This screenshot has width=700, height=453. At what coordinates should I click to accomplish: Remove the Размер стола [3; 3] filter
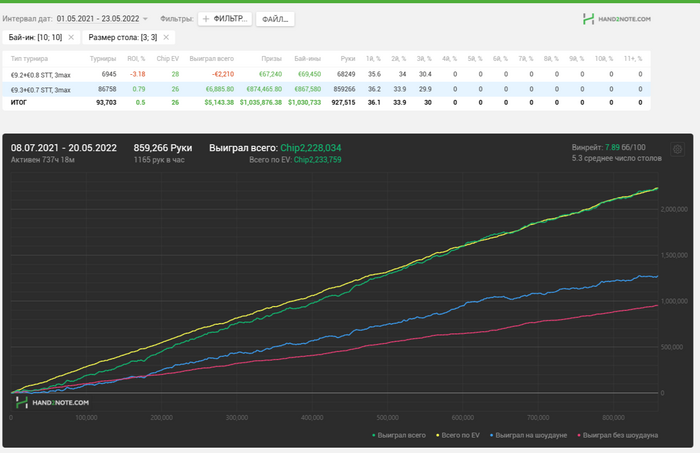[166, 37]
